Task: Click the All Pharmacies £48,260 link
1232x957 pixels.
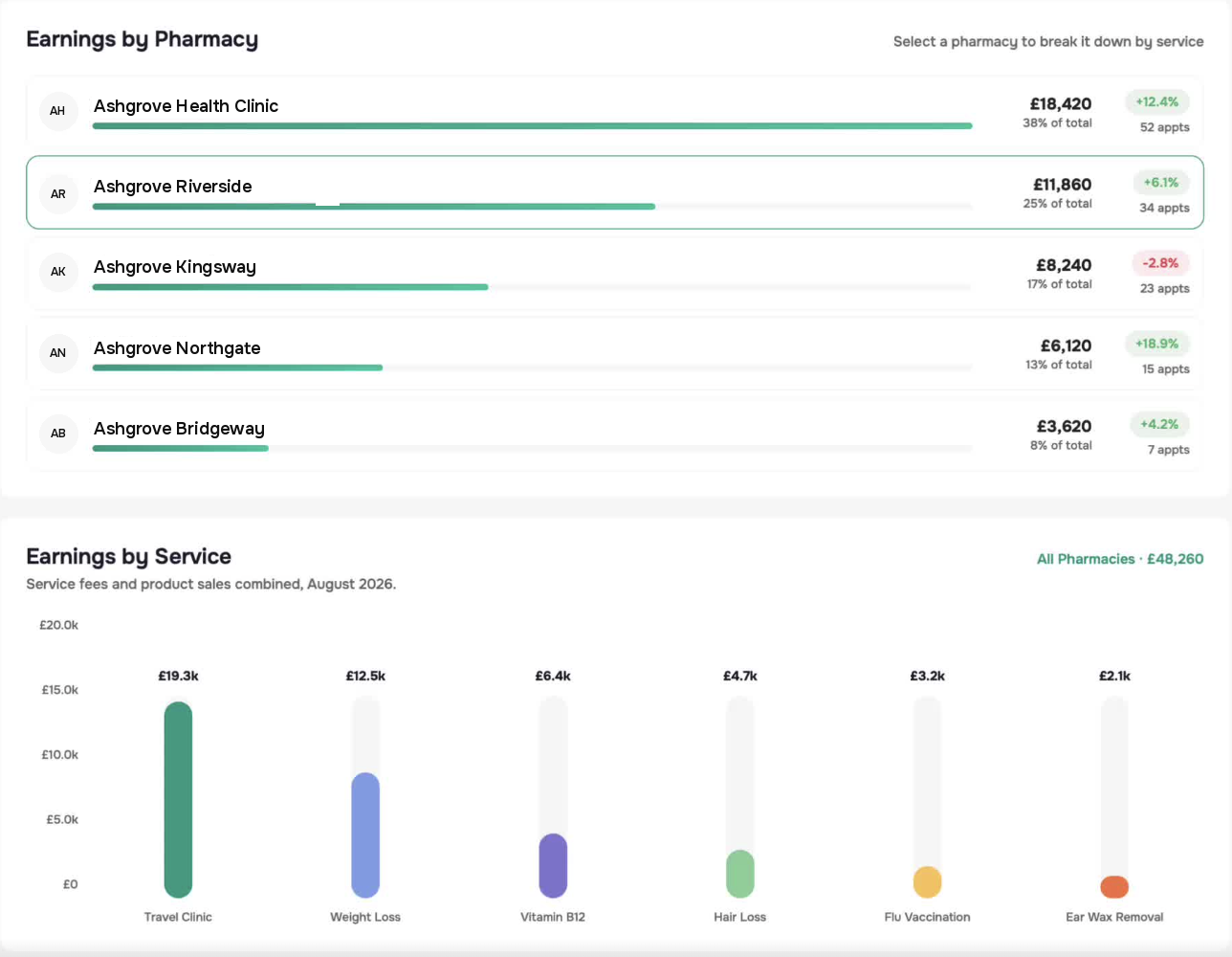Action: pyautogui.click(x=1120, y=559)
